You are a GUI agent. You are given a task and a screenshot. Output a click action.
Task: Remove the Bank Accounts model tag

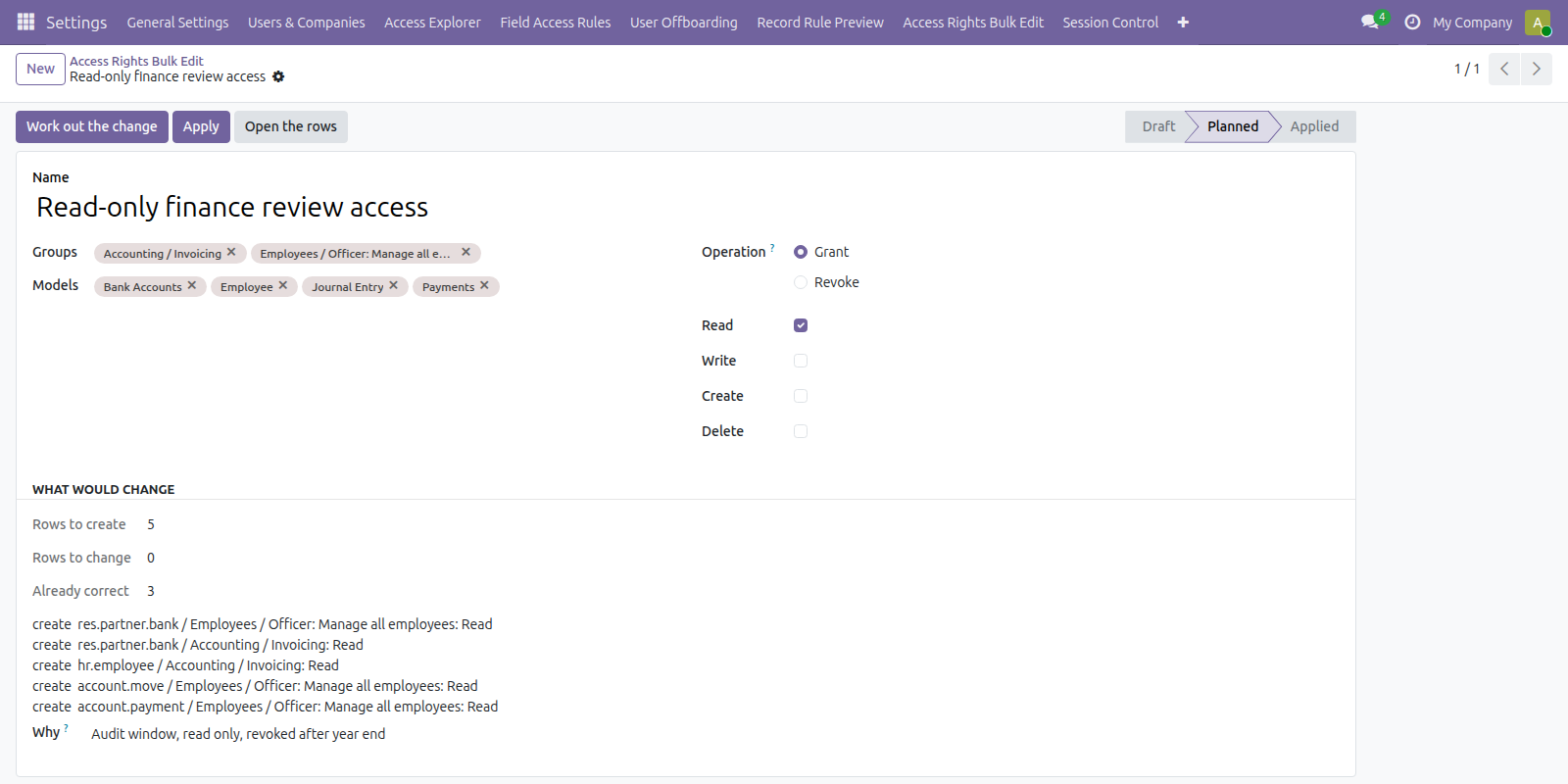click(x=192, y=285)
